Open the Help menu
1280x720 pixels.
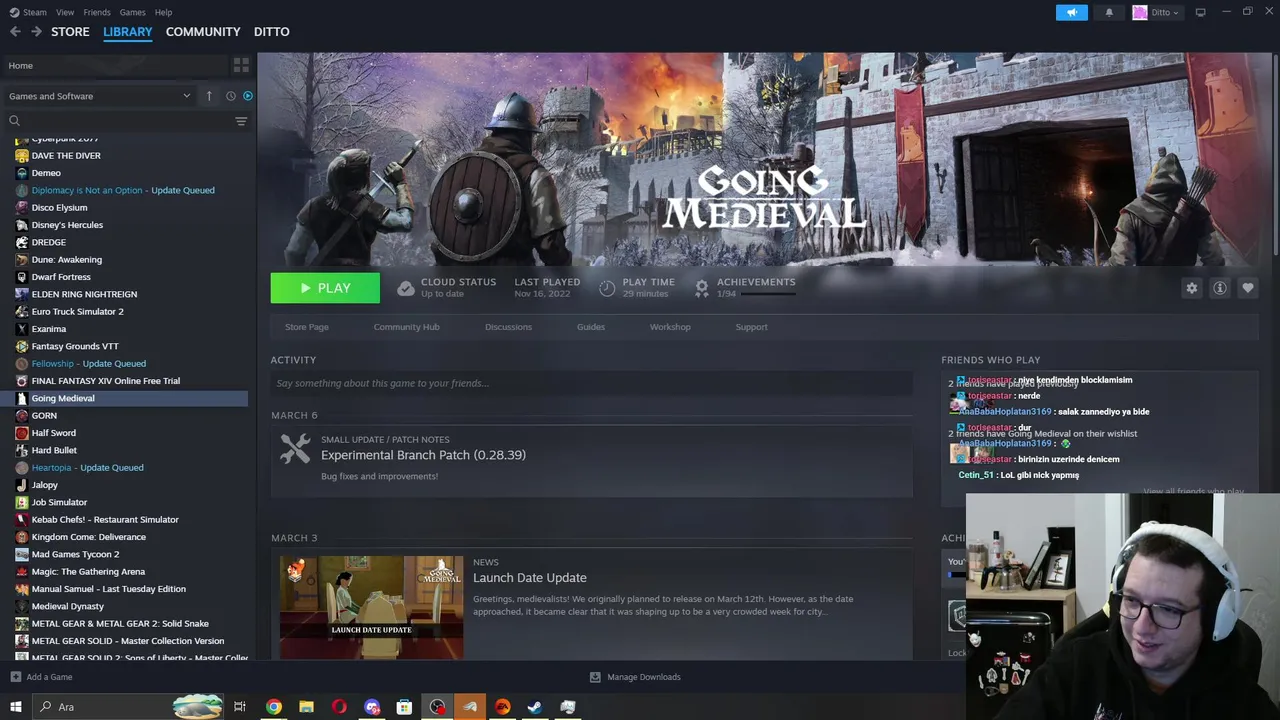(163, 12)
